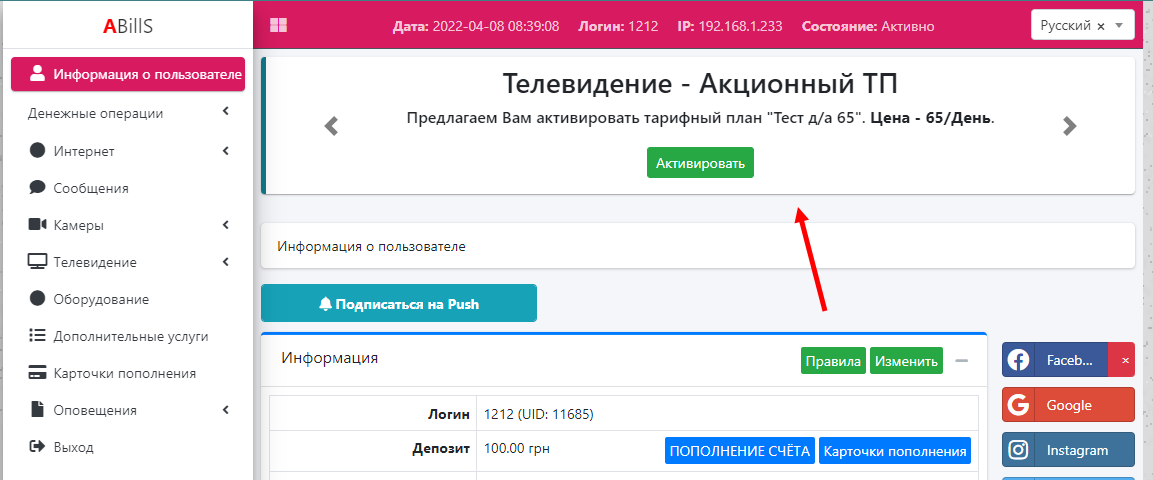Expand the Телевидение sidebar menu
Screen dimensions: 1153x480
click(127, 262)
